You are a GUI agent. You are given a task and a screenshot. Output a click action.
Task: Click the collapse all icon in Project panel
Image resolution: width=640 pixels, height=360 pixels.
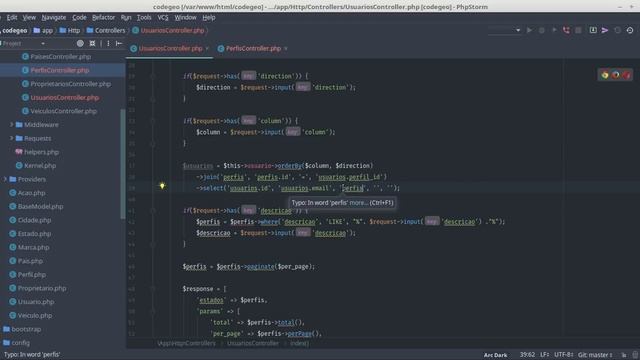point(93,43)
